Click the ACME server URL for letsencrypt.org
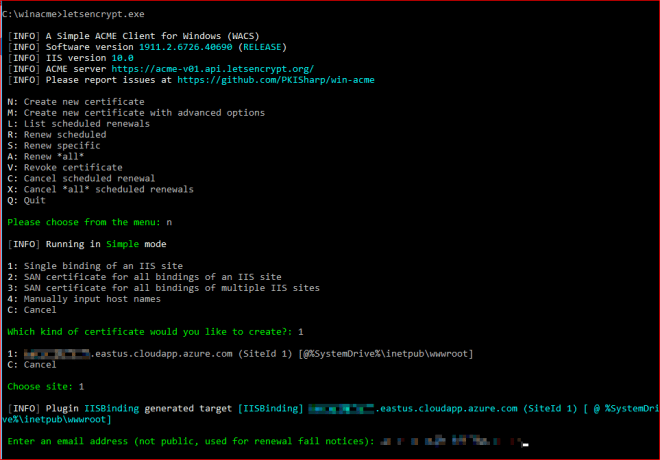 pyautogui.click(x=209, y=68)
